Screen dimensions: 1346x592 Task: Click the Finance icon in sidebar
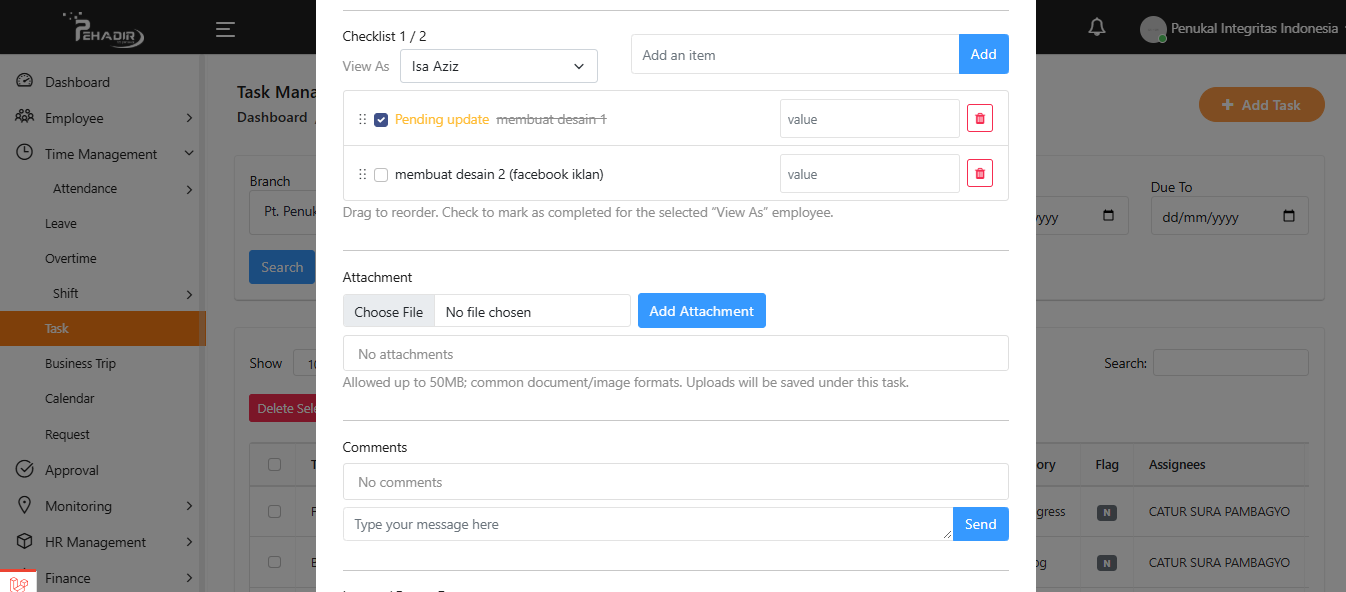(25, 577)
